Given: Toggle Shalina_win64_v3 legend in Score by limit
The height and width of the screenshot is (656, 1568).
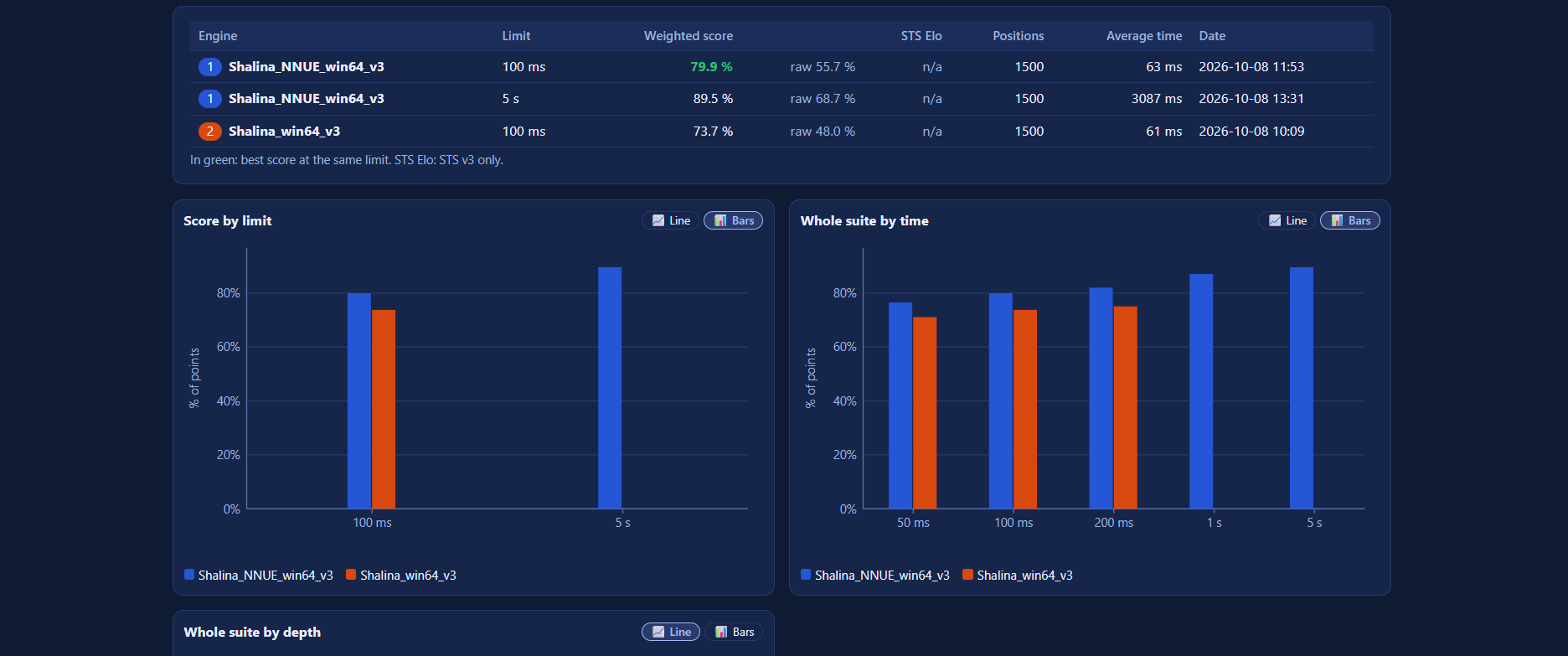Looking at the screenshot, I should point(401,575).
